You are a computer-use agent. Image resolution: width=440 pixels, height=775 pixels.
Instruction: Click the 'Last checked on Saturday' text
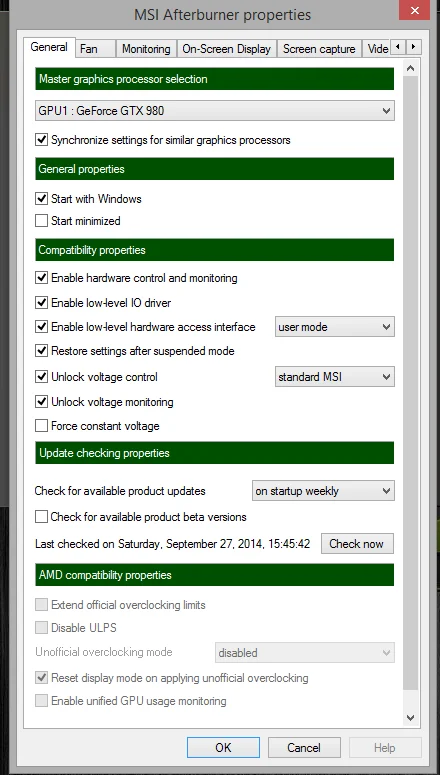[x=173, y=544]
